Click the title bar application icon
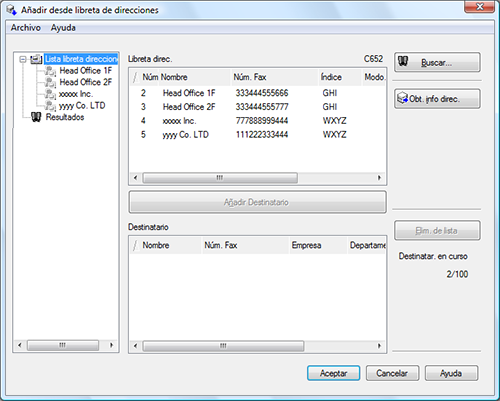 (x=11, y=10)
